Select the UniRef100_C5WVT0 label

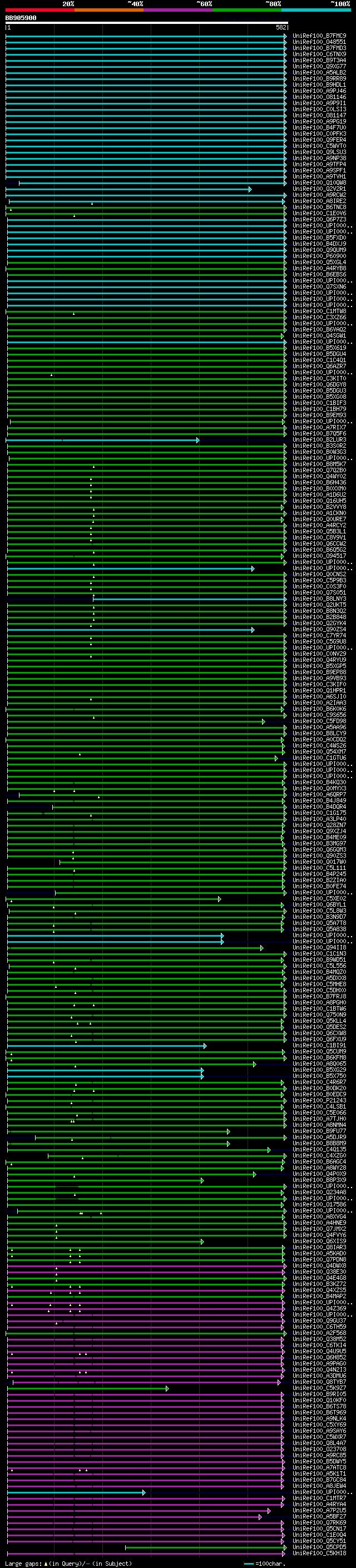point(319,146)
